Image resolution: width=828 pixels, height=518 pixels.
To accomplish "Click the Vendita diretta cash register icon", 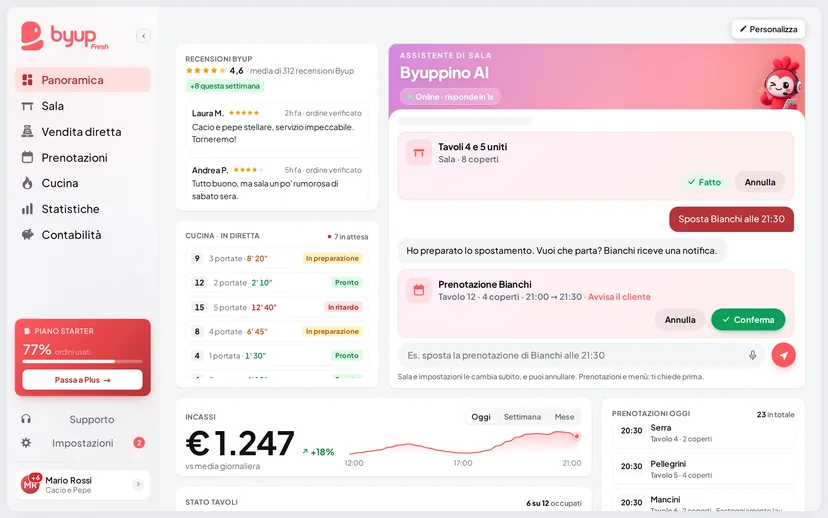I will (x=27, y=131).
